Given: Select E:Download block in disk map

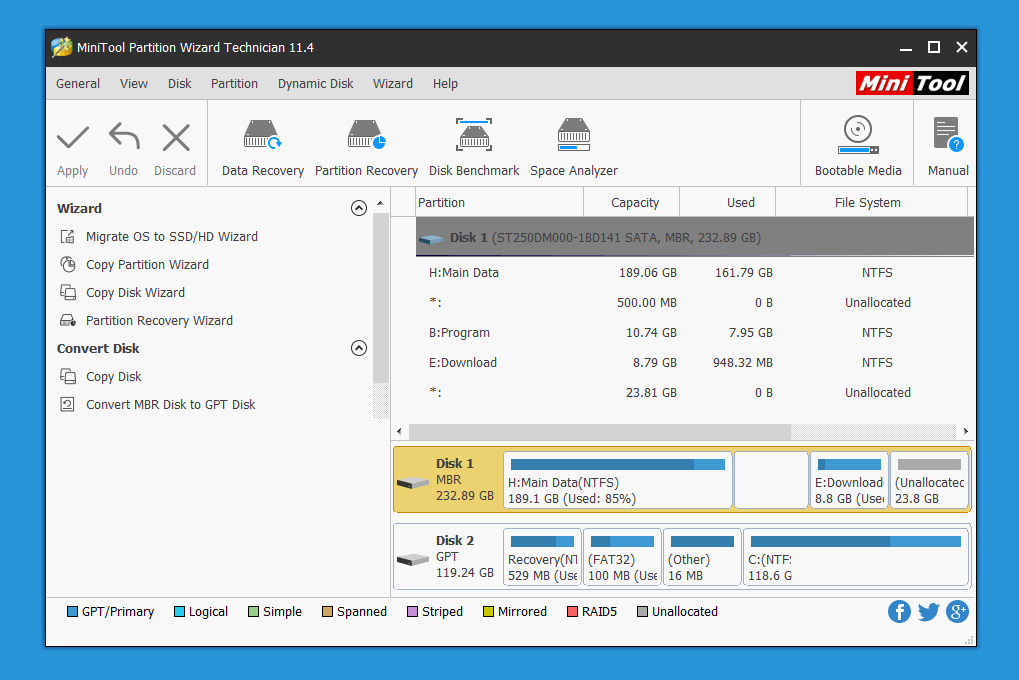Looking at the screenshot, I should point(849,480).
